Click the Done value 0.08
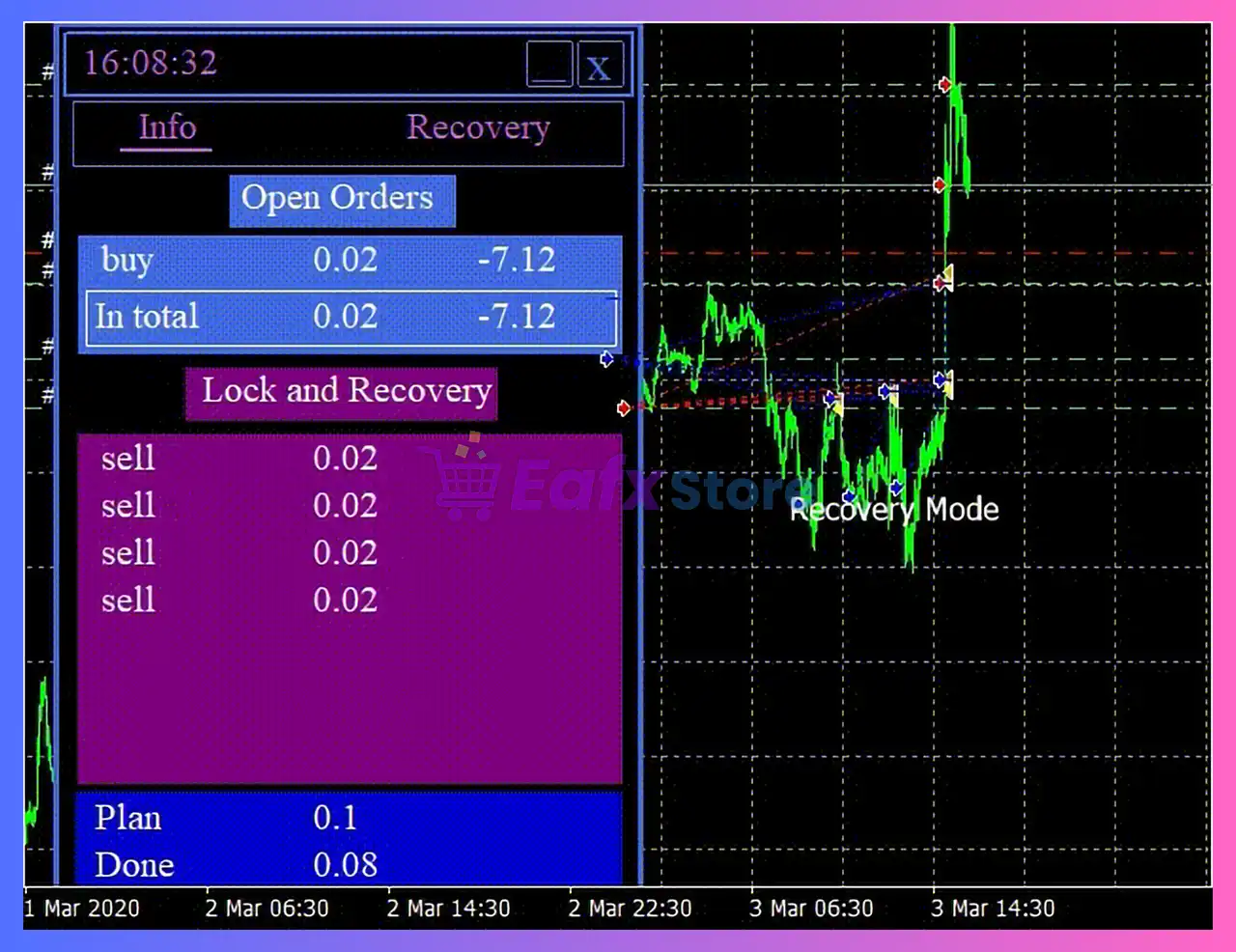 coord(345,865)
